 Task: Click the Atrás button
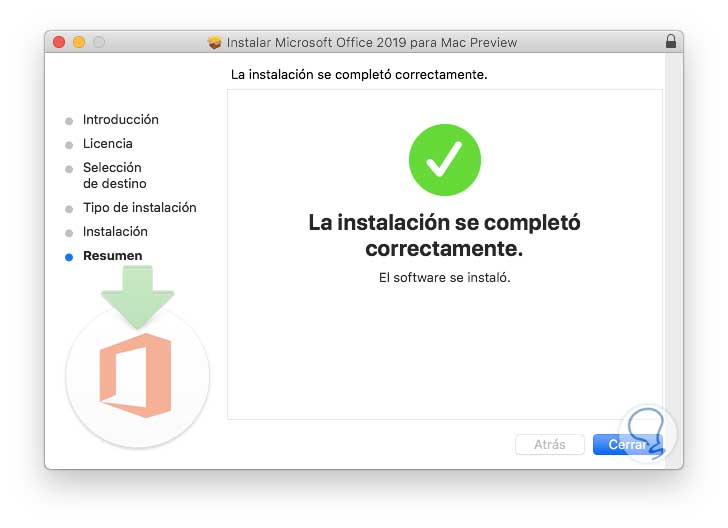(549, 444)
